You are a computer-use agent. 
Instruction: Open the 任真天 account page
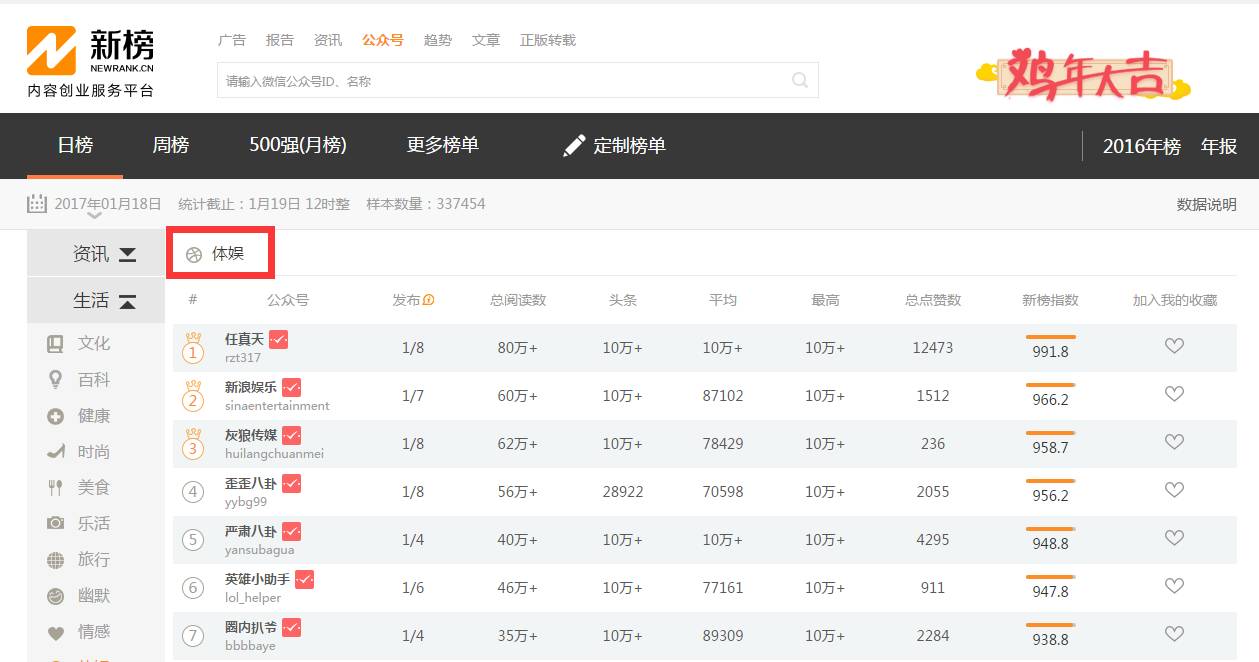click(x=244, y=340)
